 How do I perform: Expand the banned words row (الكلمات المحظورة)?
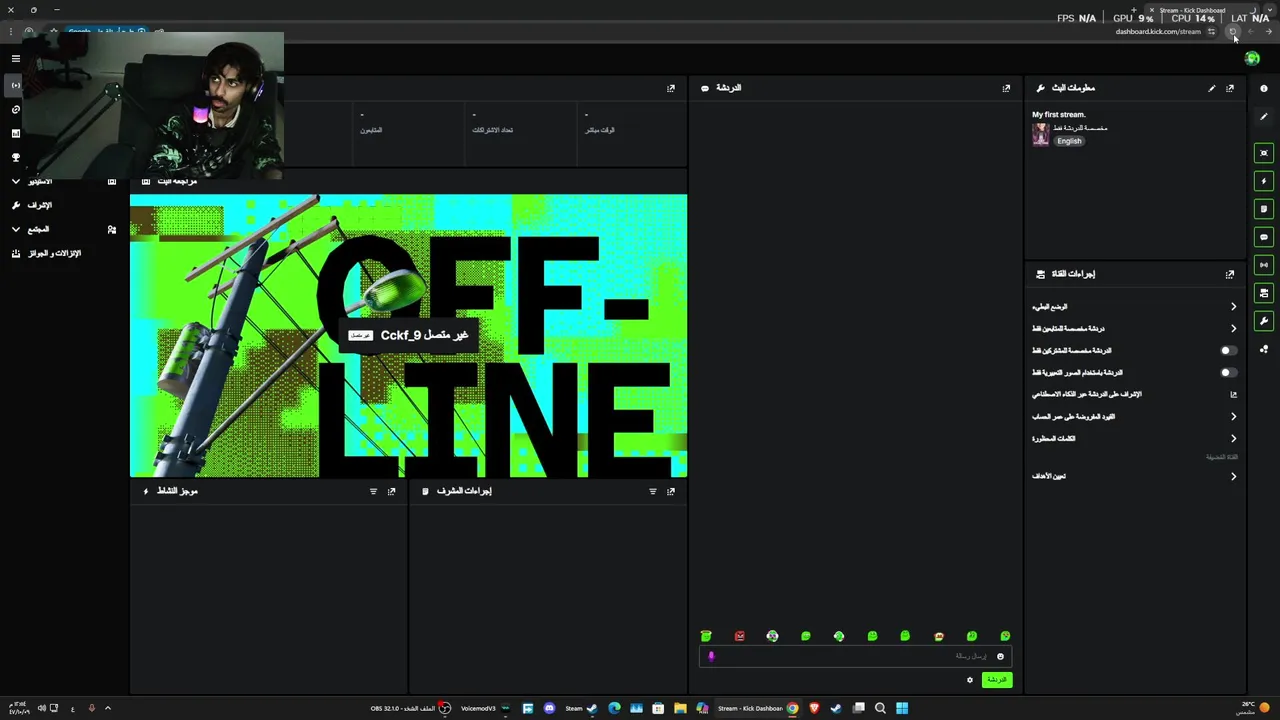[1134, 439]
